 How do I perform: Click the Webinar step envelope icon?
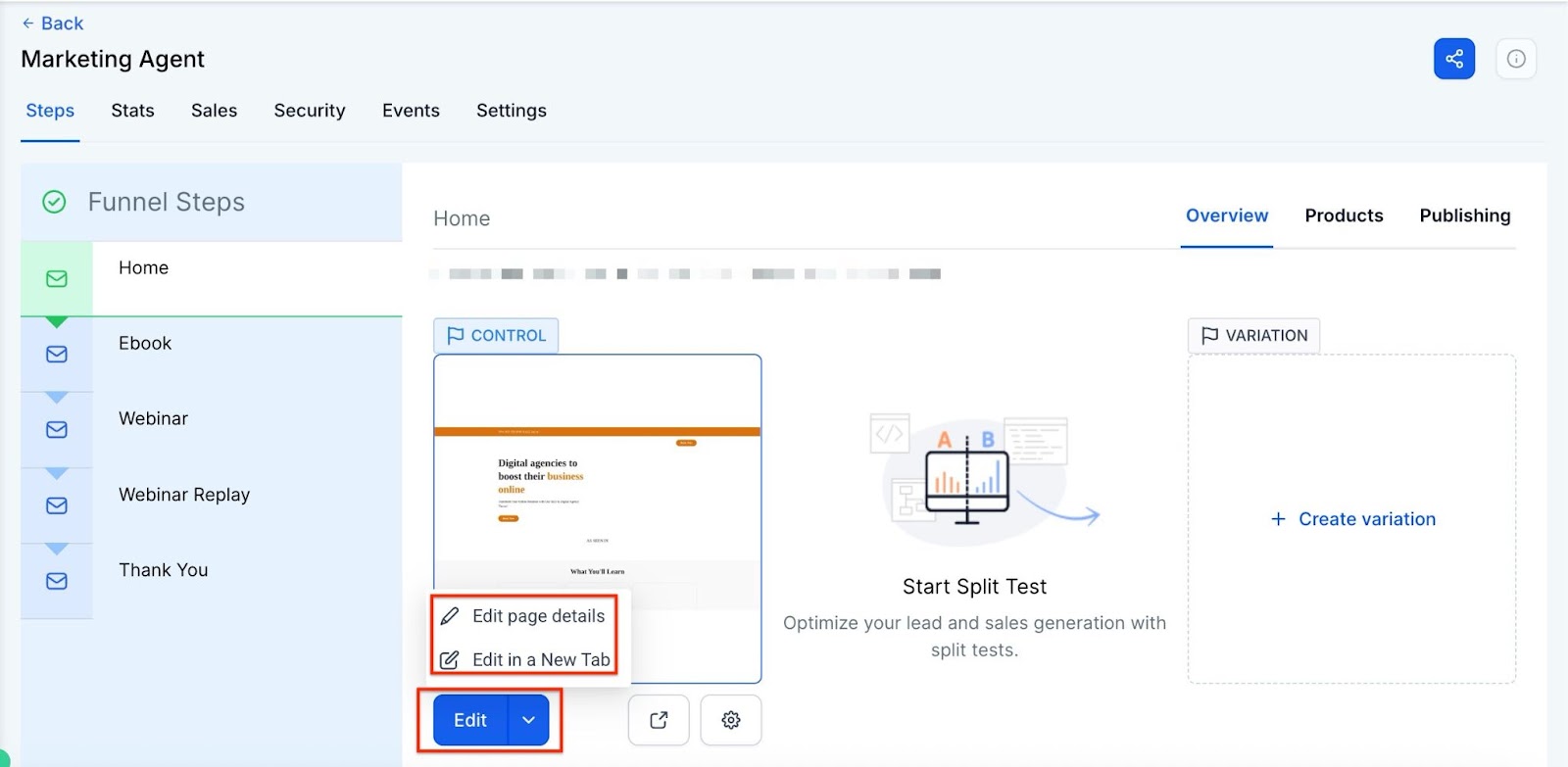tap(57, 430)
